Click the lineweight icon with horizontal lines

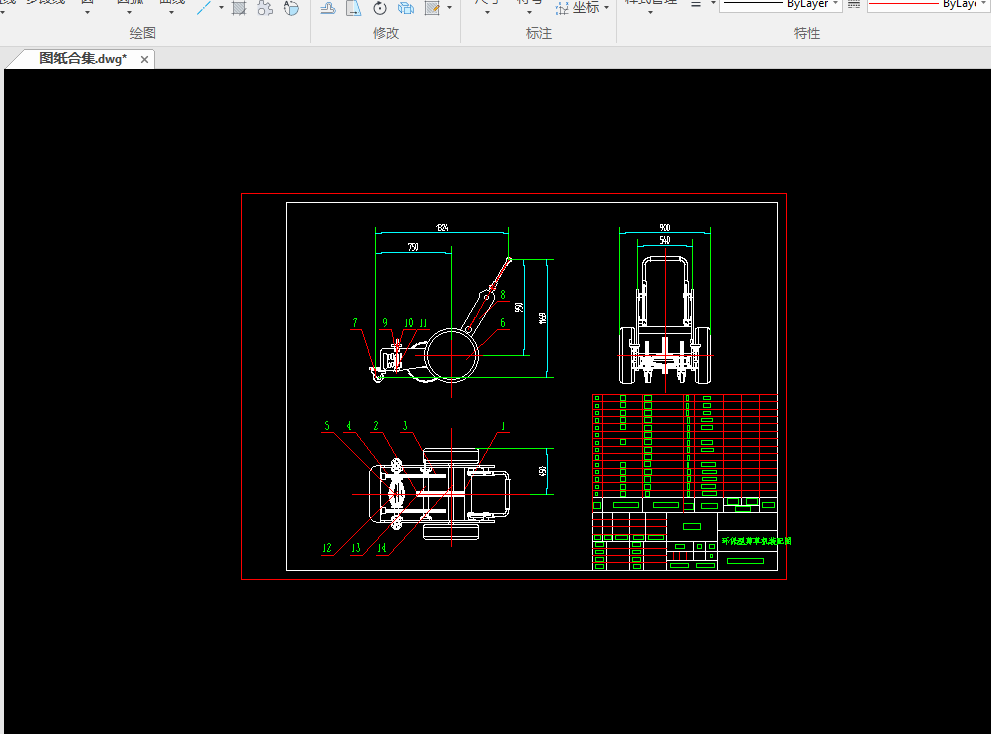696,4
